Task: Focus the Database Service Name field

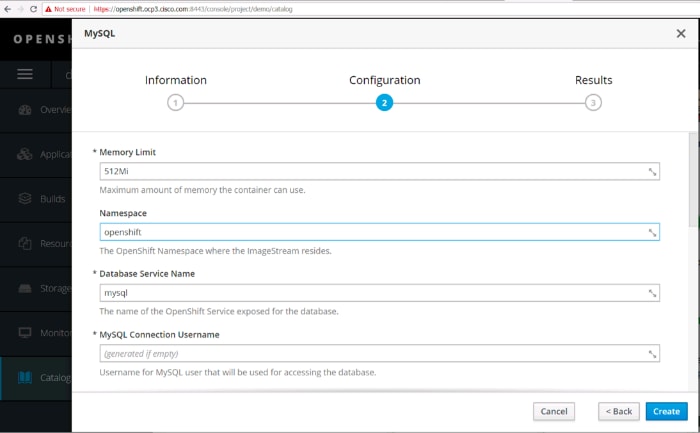Action: point(379,293)
